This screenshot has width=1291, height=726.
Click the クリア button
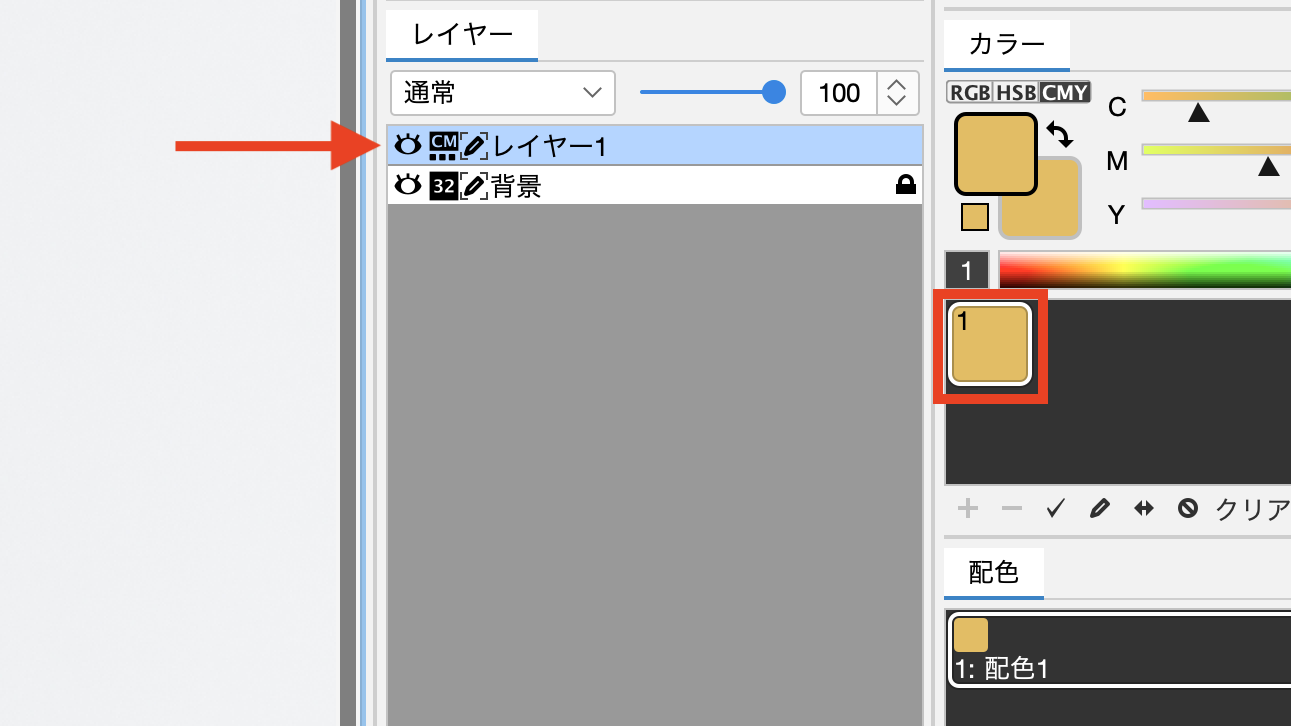1251,509
